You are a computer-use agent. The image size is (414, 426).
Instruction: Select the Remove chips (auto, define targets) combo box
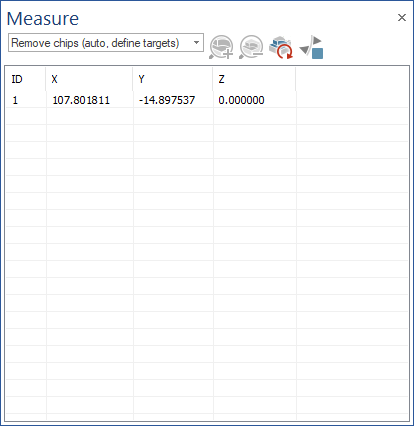106,43
